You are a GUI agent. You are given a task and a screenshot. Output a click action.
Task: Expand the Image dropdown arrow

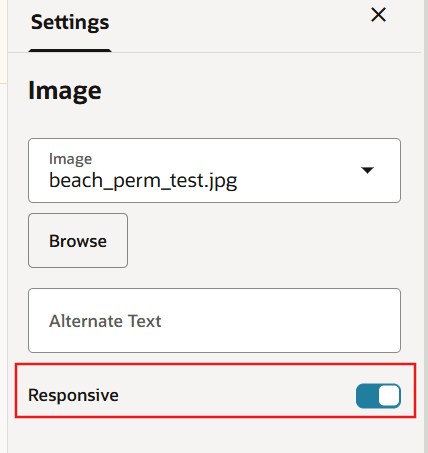pyautogui.click(x=367, y=170)
